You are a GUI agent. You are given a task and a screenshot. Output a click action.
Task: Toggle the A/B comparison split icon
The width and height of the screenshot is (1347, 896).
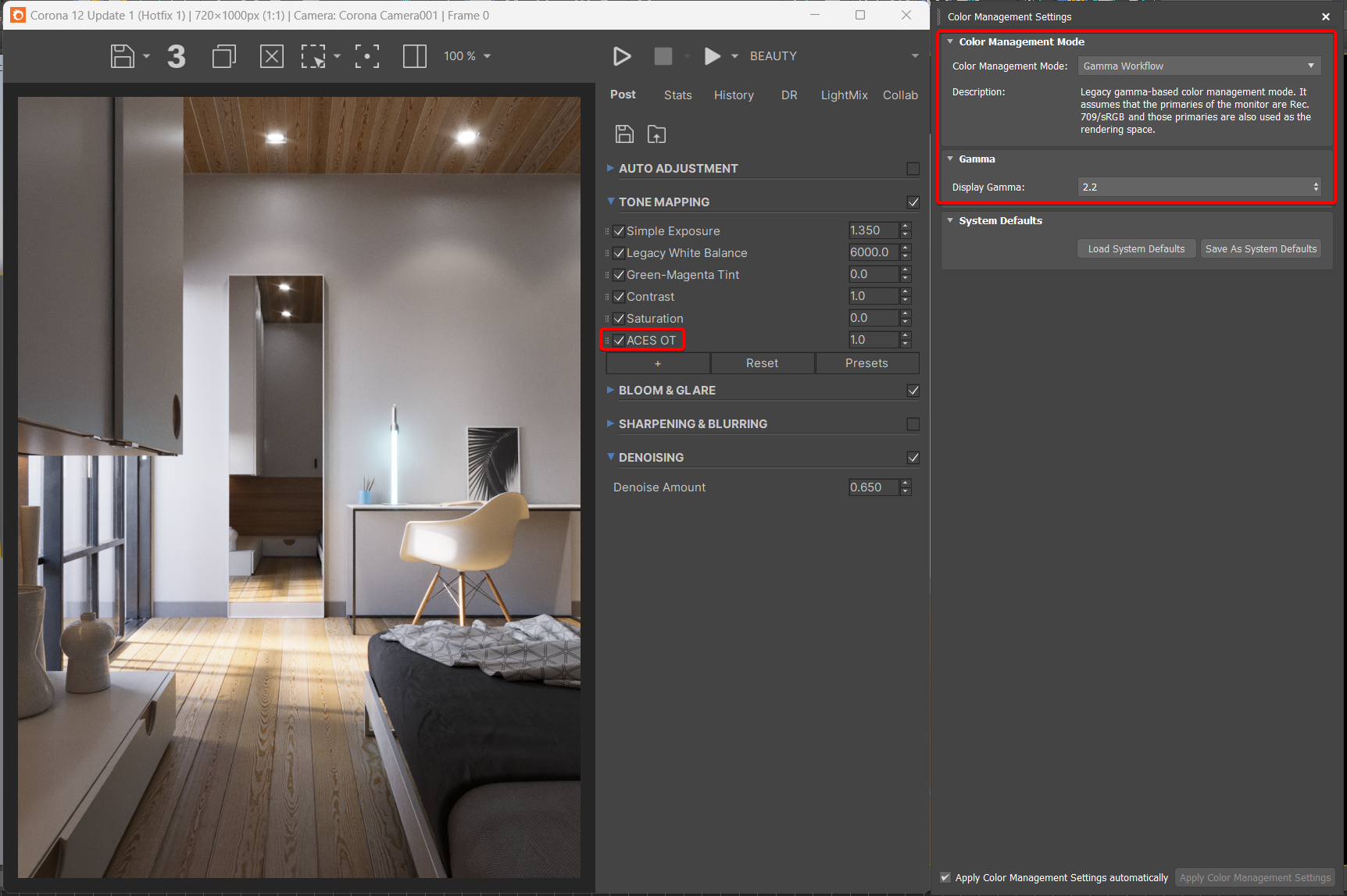pos(414,56)
